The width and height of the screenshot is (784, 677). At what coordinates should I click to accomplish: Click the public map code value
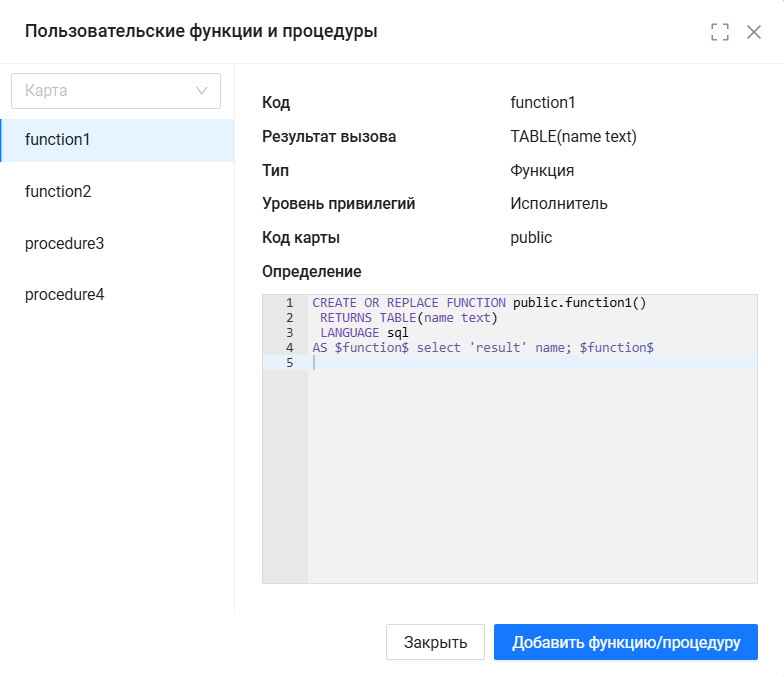(x=531, y=237)
